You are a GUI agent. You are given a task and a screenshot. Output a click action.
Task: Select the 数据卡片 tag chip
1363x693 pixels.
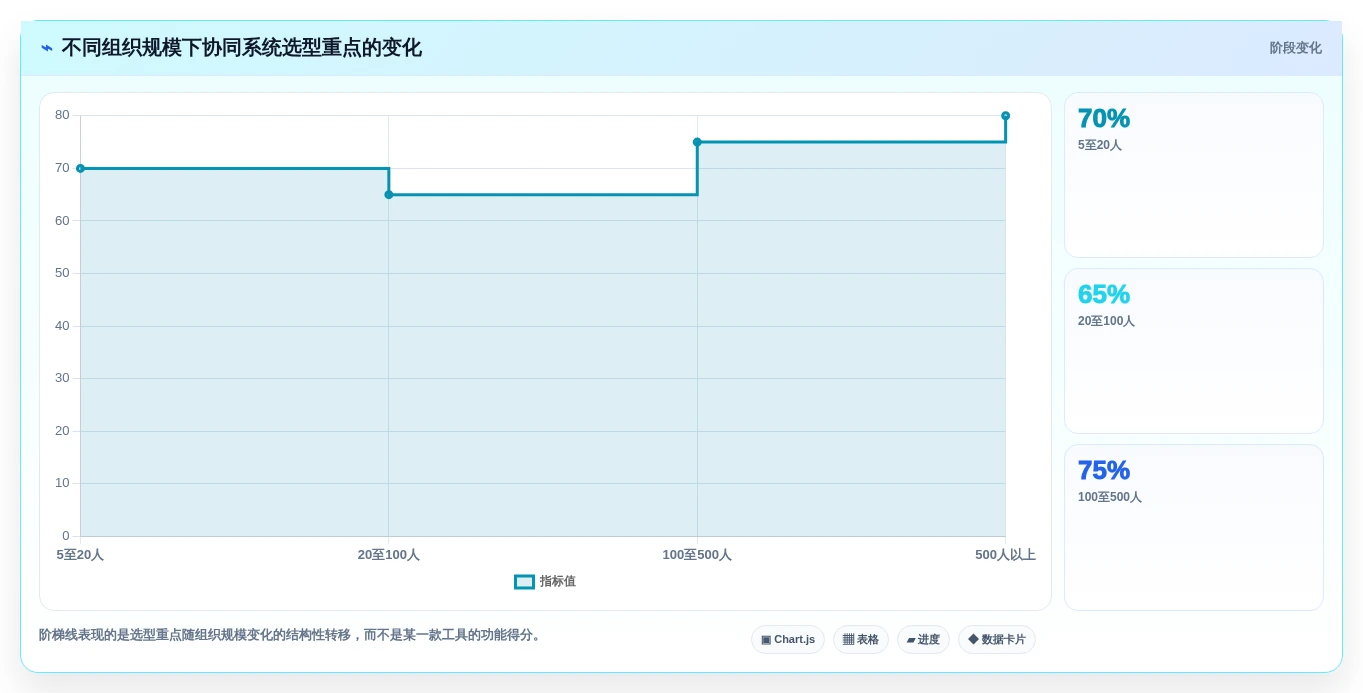click(x=997, y=640)
